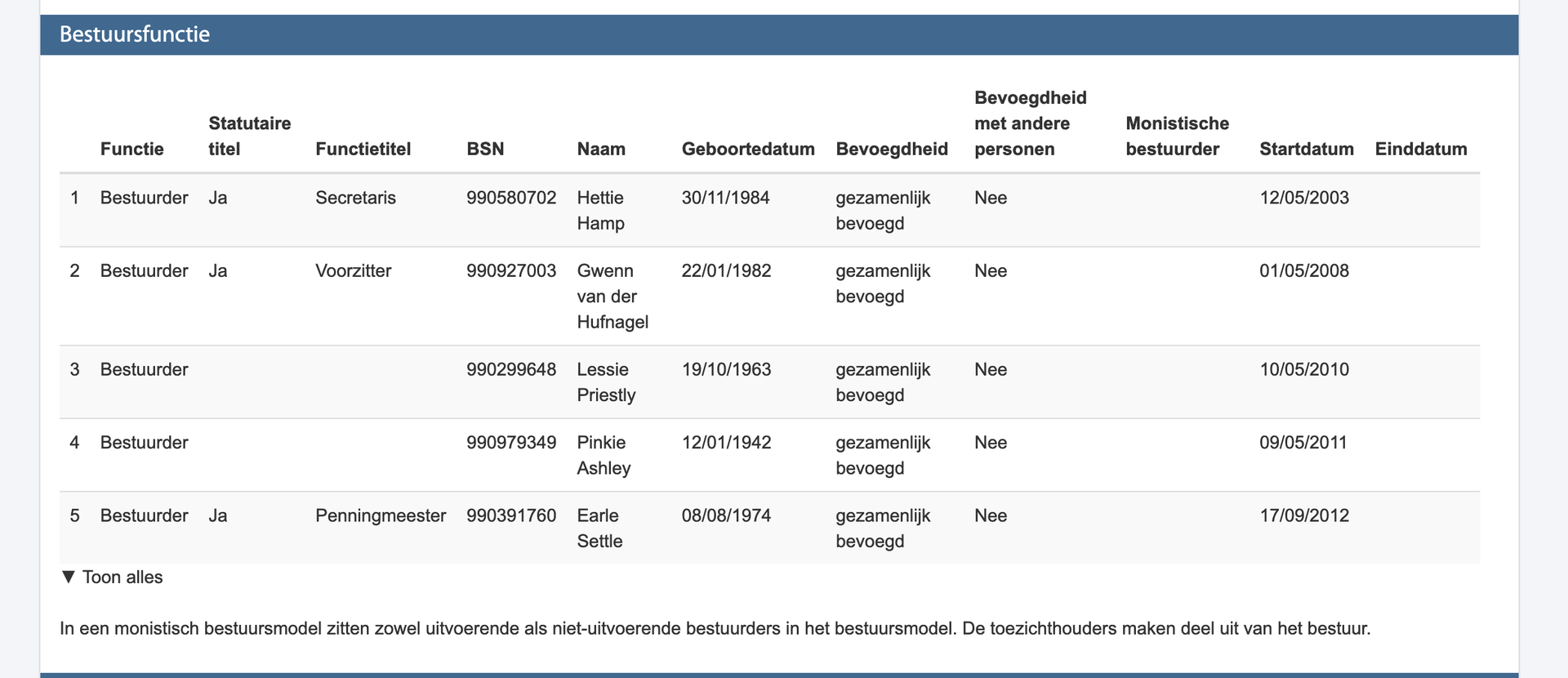The height and width of the screenshot is (678, 1568).
Task: Click the Toon alles text link
Action: 122,577
